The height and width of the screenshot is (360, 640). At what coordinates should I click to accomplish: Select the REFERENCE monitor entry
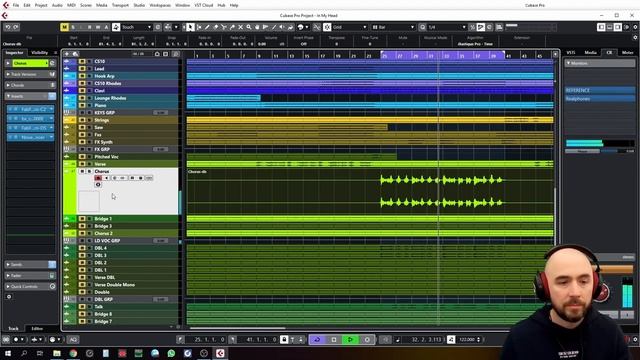click(x=600, y=90)
